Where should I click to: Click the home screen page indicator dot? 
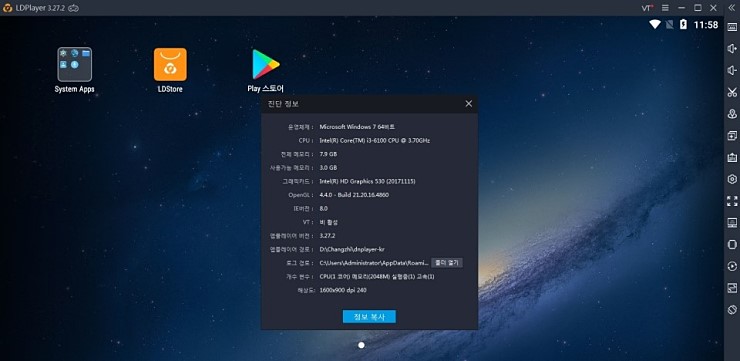(x=362, y=345)
